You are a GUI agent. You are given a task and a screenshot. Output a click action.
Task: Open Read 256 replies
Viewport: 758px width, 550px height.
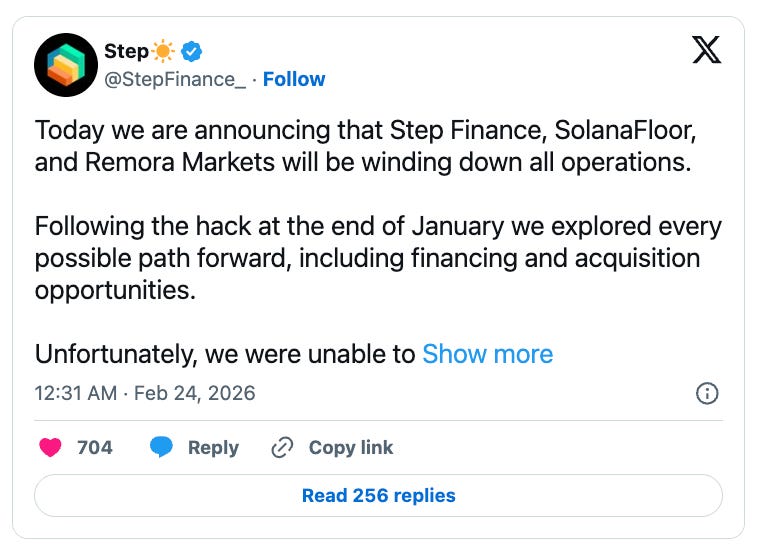pyautogui.click(x=378, y=495)
